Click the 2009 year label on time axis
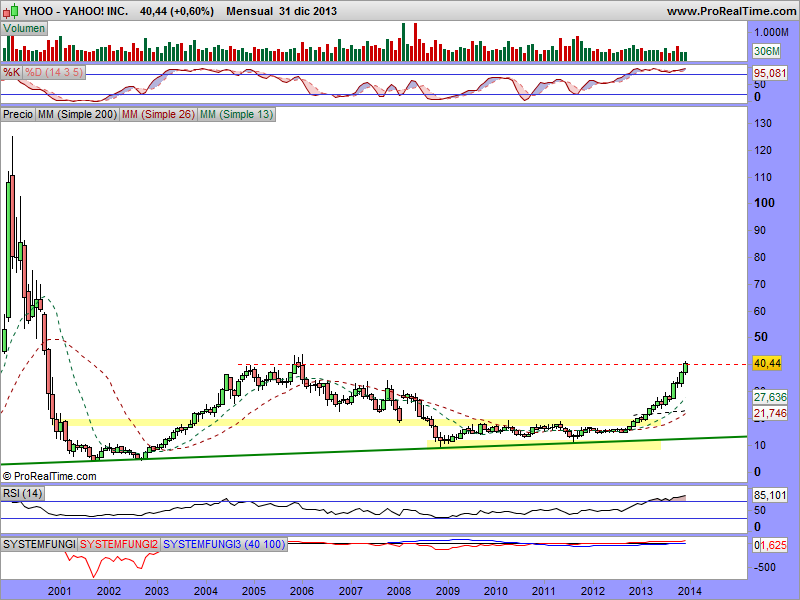Screen dimensions: 800x600 tap(447, 591)
